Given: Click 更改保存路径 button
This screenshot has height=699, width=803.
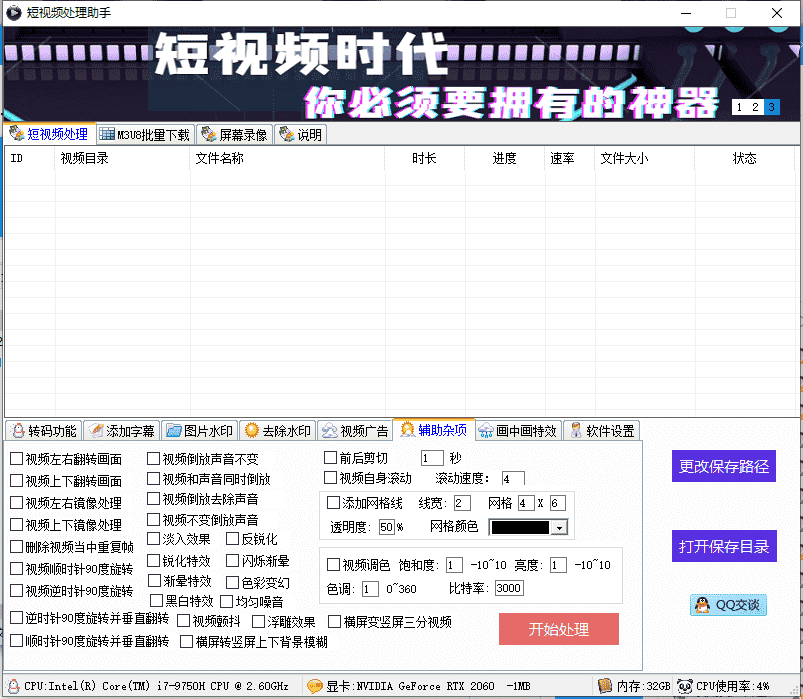Looking at the screenshot, I should 724,466.
